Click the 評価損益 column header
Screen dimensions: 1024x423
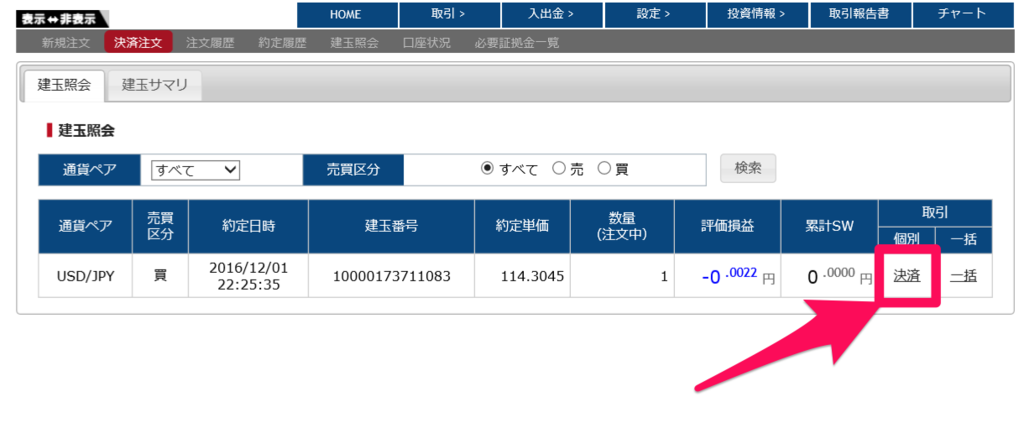pyautogui.click(x=728, y=227)
